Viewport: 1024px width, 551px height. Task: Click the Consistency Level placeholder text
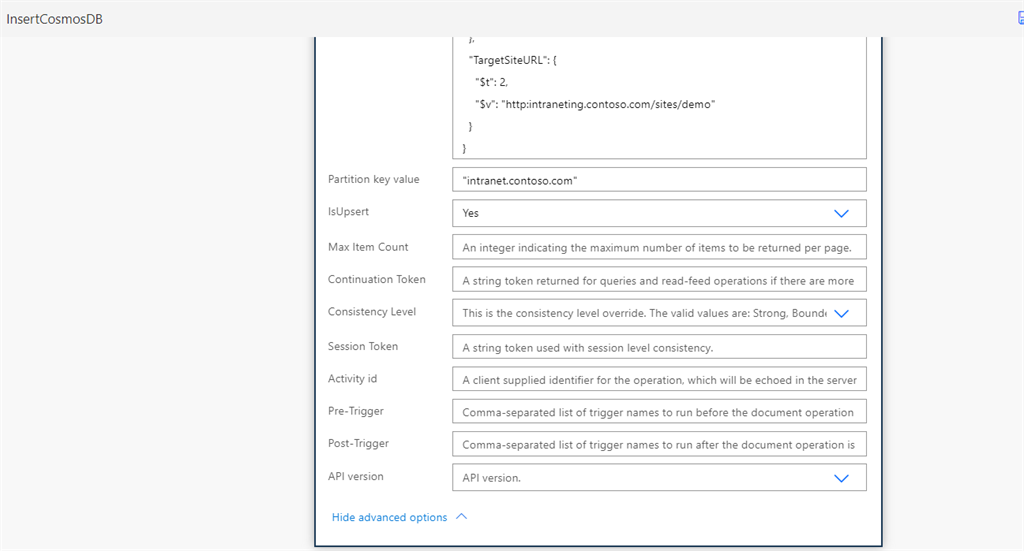tap(644, 313)
